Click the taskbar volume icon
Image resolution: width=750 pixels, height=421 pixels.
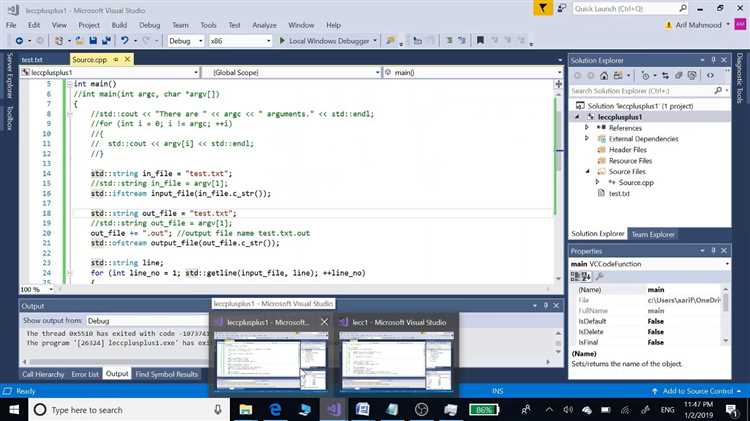tap(568, 410)
